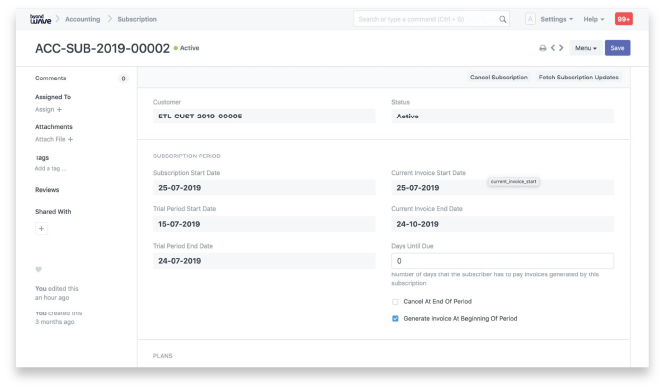This screenshot has height=390, width=666.
Task: Go to next record arrow
Action: 561,48
